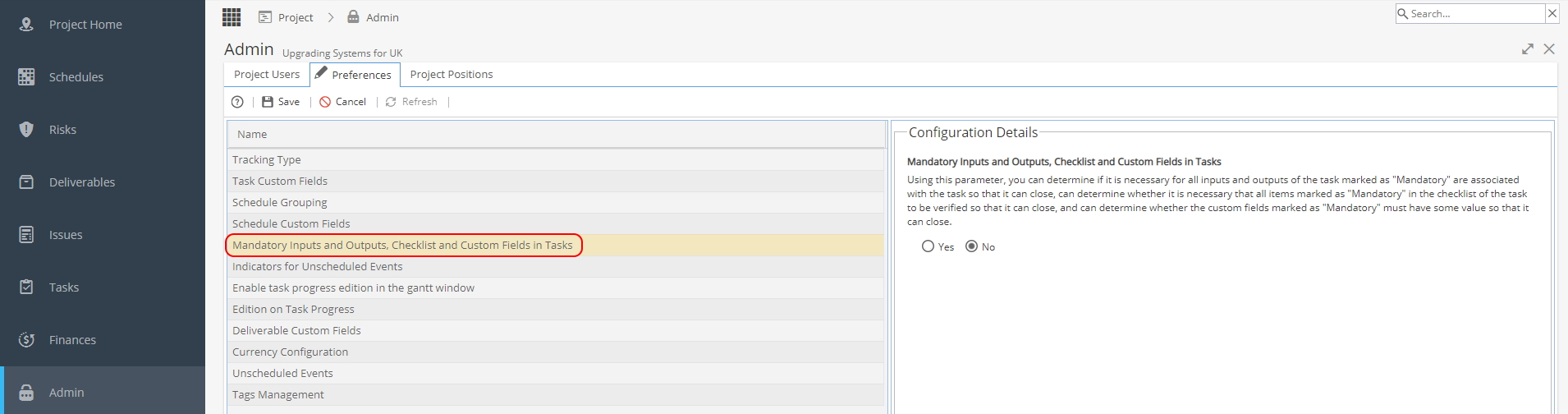Switch to the Project Users tab

click(x=267, y=75)
